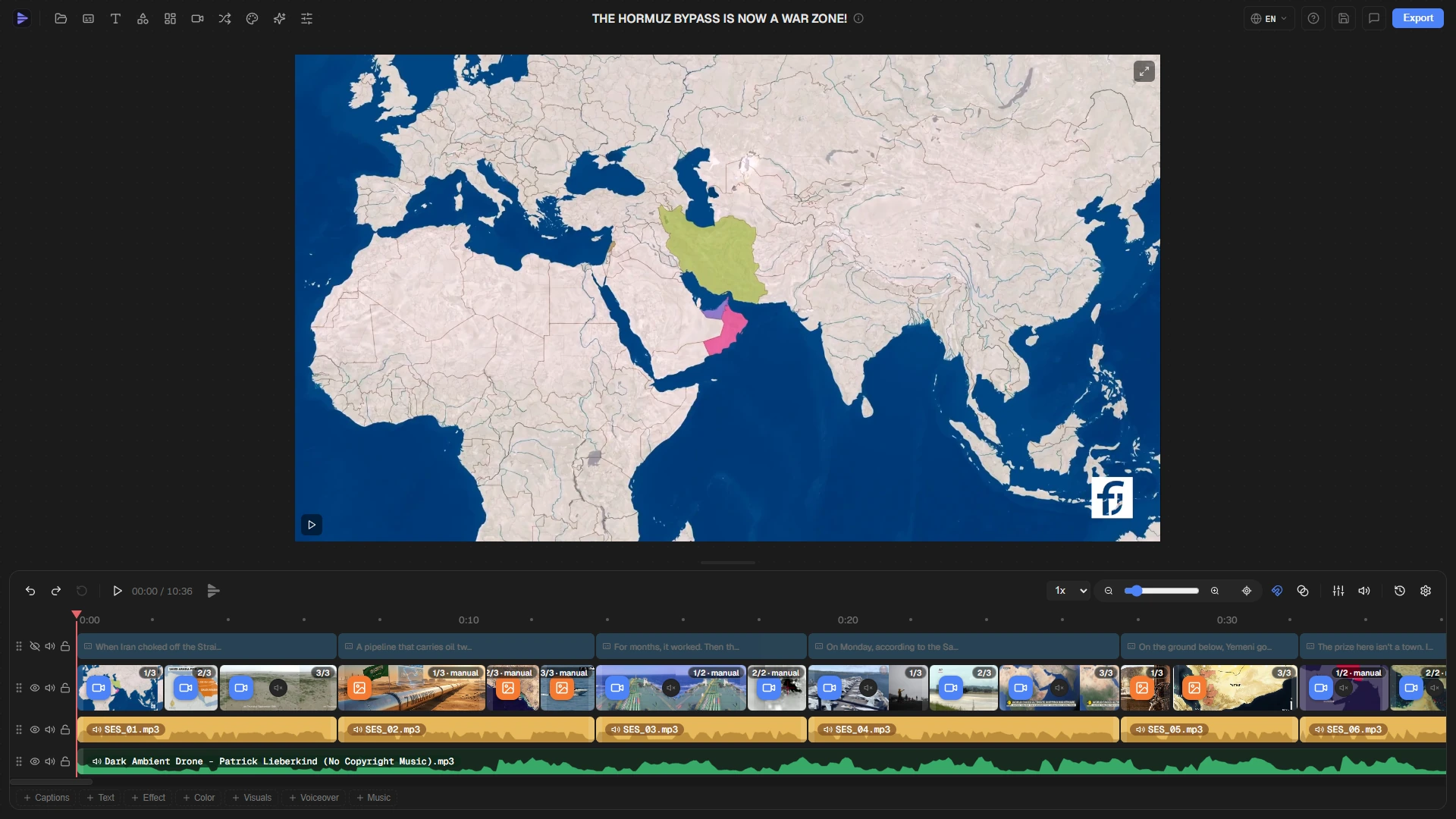1456x819 pixels.
Task: Open the adjustment sliders icon in top toolbar
Action: click(x=306, y=18)
